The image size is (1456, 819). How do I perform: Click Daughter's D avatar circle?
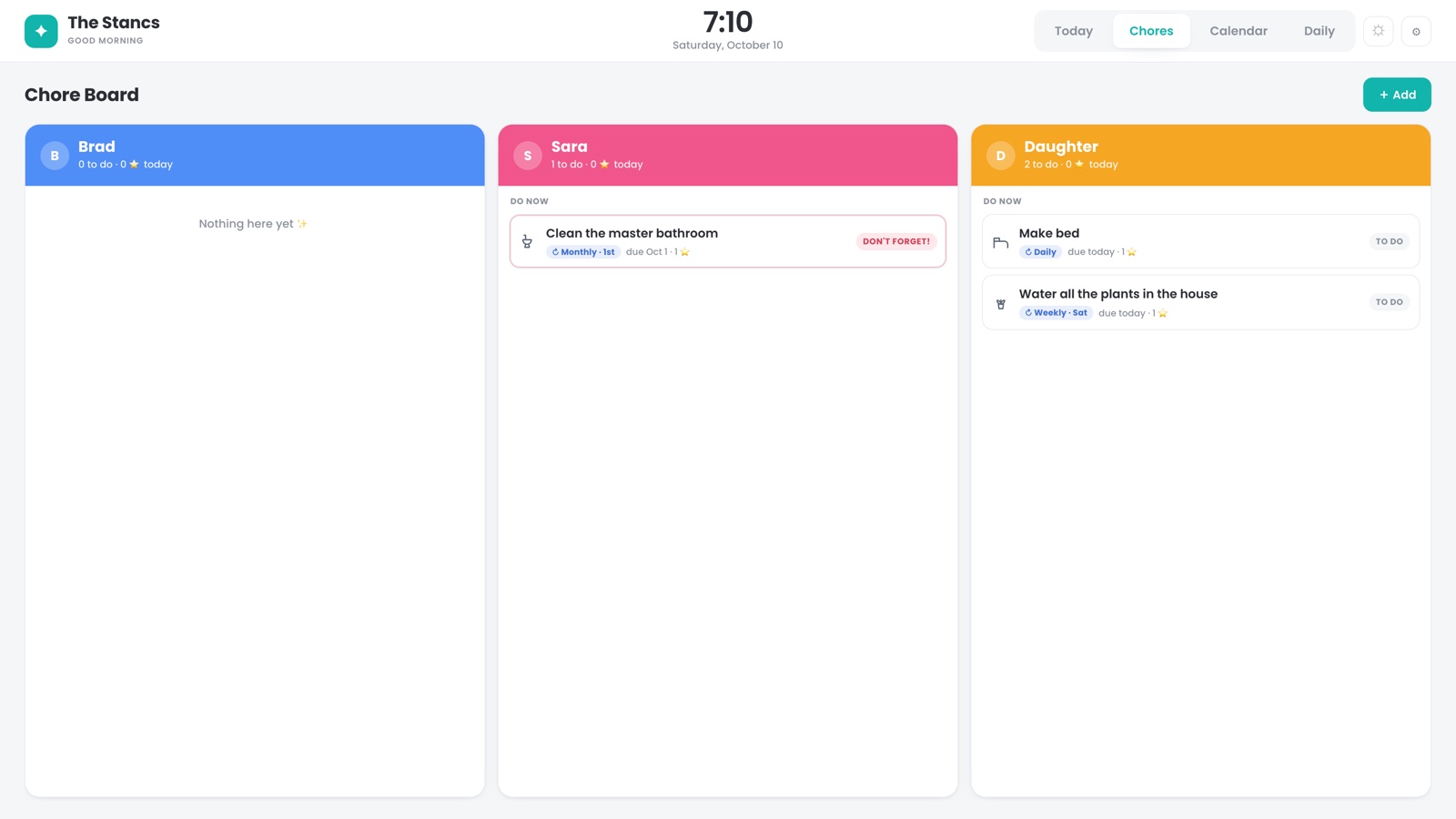coord(1001,156)
